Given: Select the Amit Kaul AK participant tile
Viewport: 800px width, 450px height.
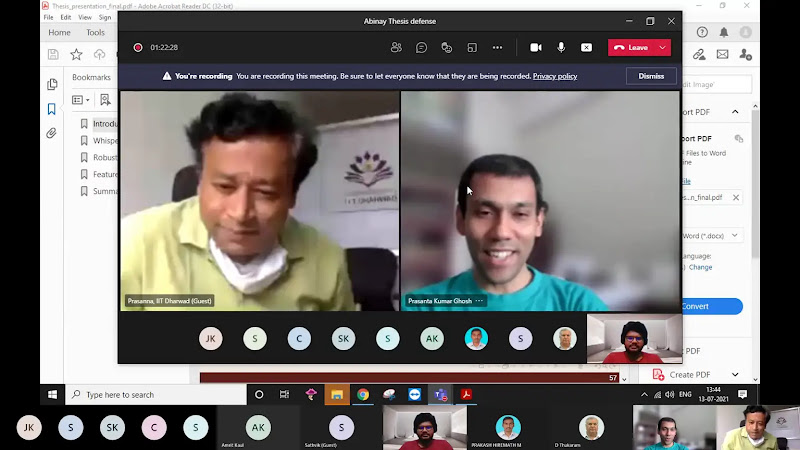Looking at the screenshot, I should 258,428.
